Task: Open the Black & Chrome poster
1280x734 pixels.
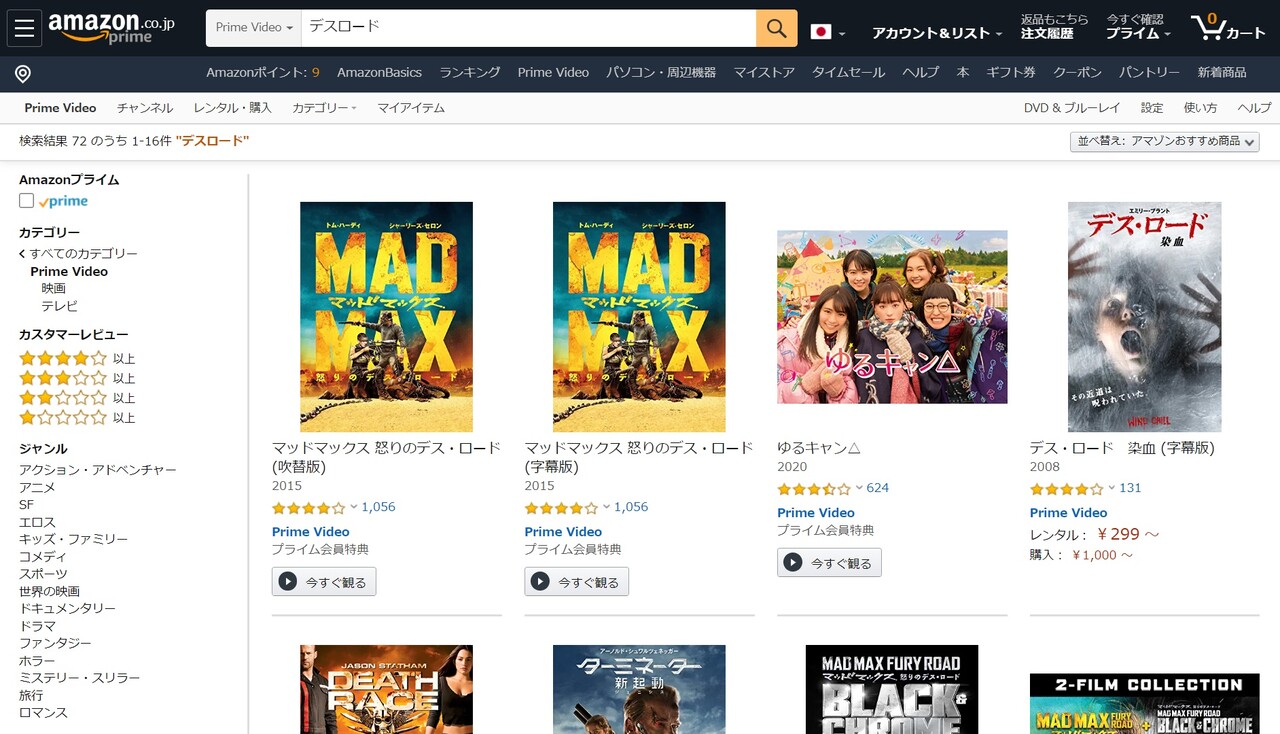Action: (892, 689)
